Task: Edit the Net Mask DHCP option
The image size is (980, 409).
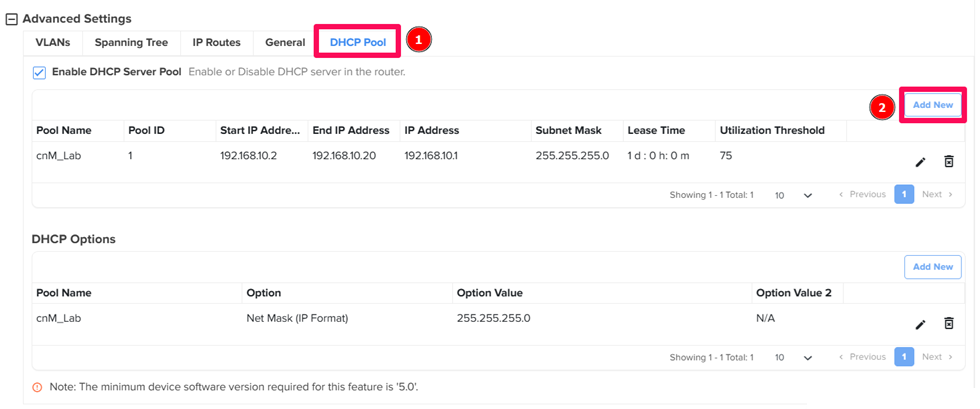Action: (920, 324)
